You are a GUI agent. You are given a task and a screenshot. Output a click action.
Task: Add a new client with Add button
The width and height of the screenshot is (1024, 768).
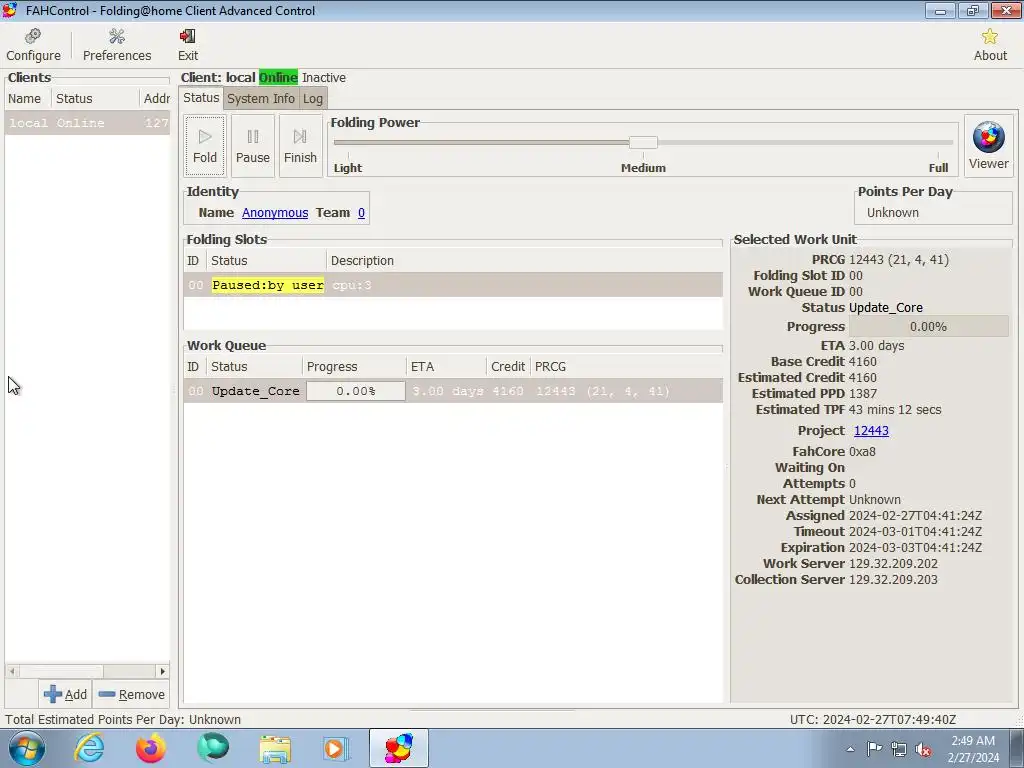[x=65, y=694]
